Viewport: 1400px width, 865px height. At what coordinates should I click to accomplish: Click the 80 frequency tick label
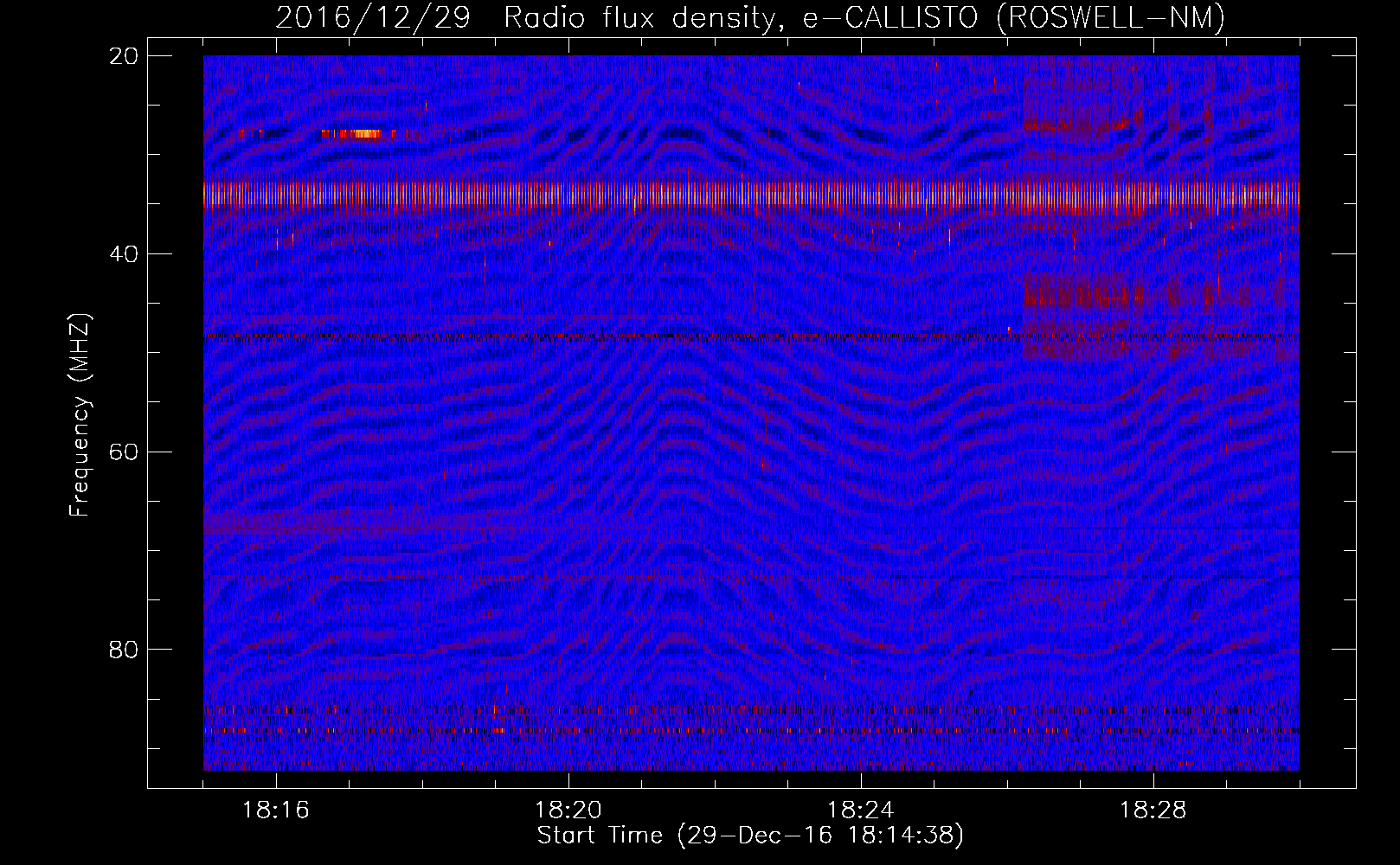pos(125,650)
